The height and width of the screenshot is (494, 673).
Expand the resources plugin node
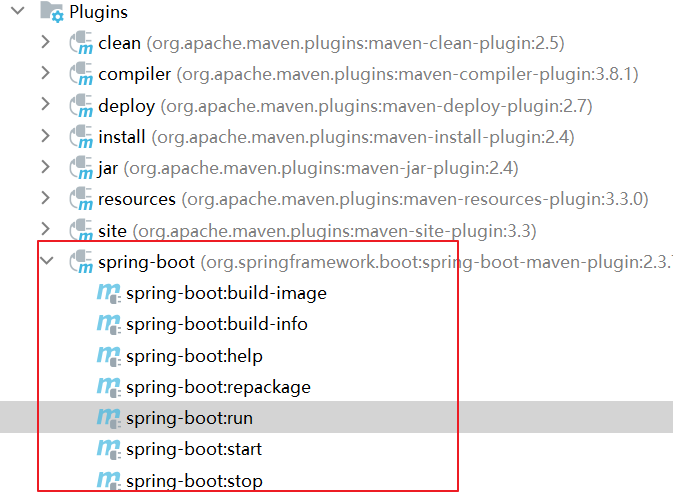click(45, 198)
